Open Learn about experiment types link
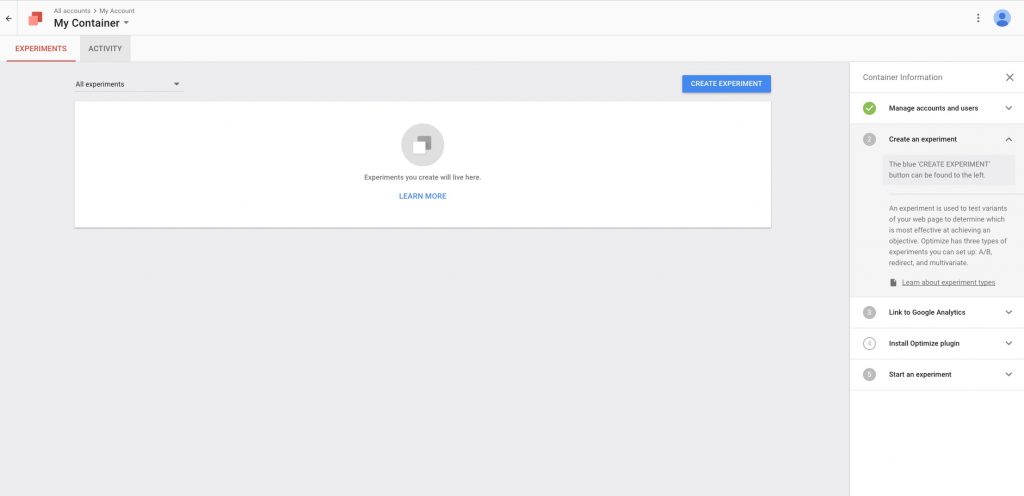1024x496 pixels. tap(948, 283)
